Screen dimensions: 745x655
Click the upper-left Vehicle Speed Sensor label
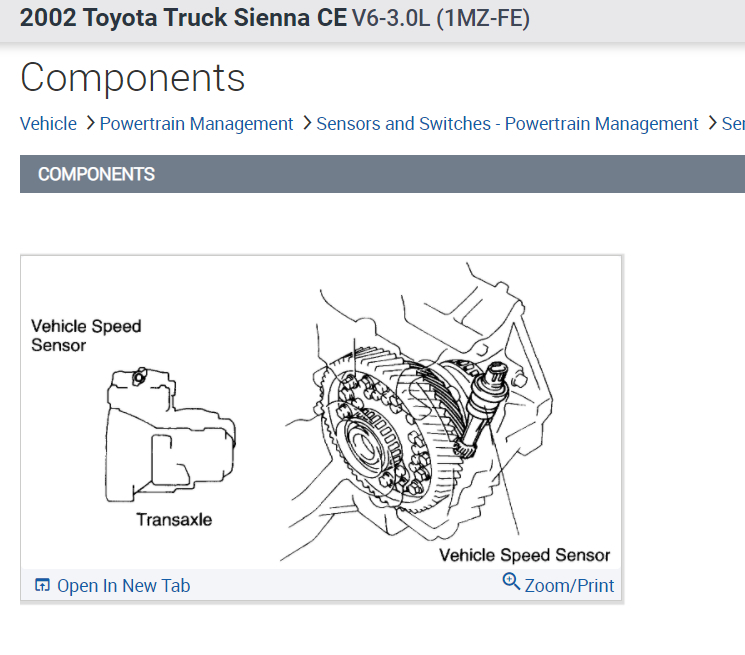pos(86,335)
